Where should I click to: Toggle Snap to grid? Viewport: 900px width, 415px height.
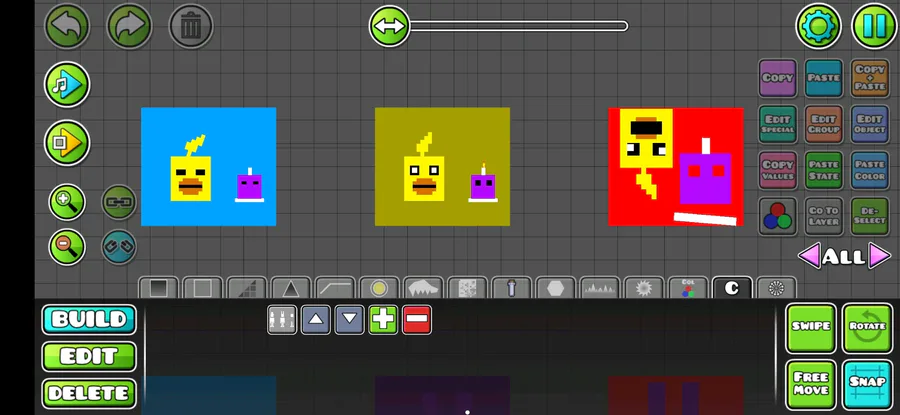(x=867, y=385)
